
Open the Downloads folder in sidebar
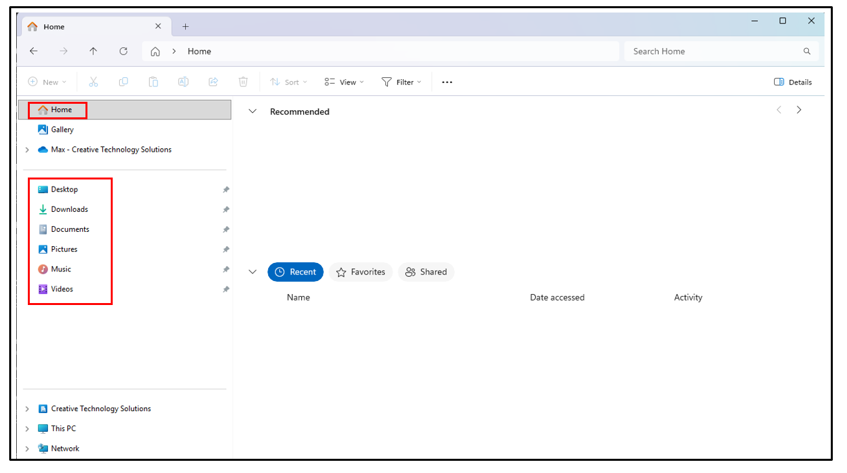pyautogui.click(x=69, y=210)
